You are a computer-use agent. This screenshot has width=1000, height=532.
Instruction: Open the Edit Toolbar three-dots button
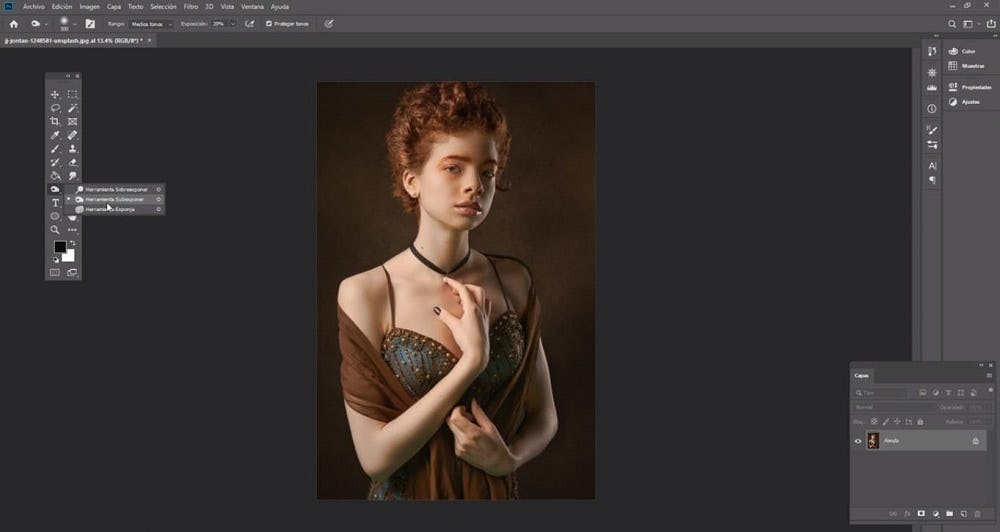[72, 230]
